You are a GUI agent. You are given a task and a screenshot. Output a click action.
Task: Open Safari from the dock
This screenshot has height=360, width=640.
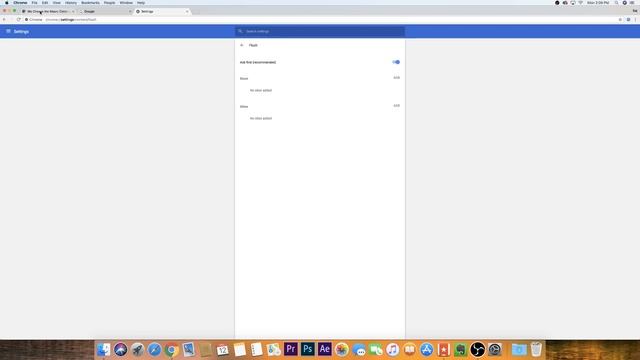(x=154, y=349)
